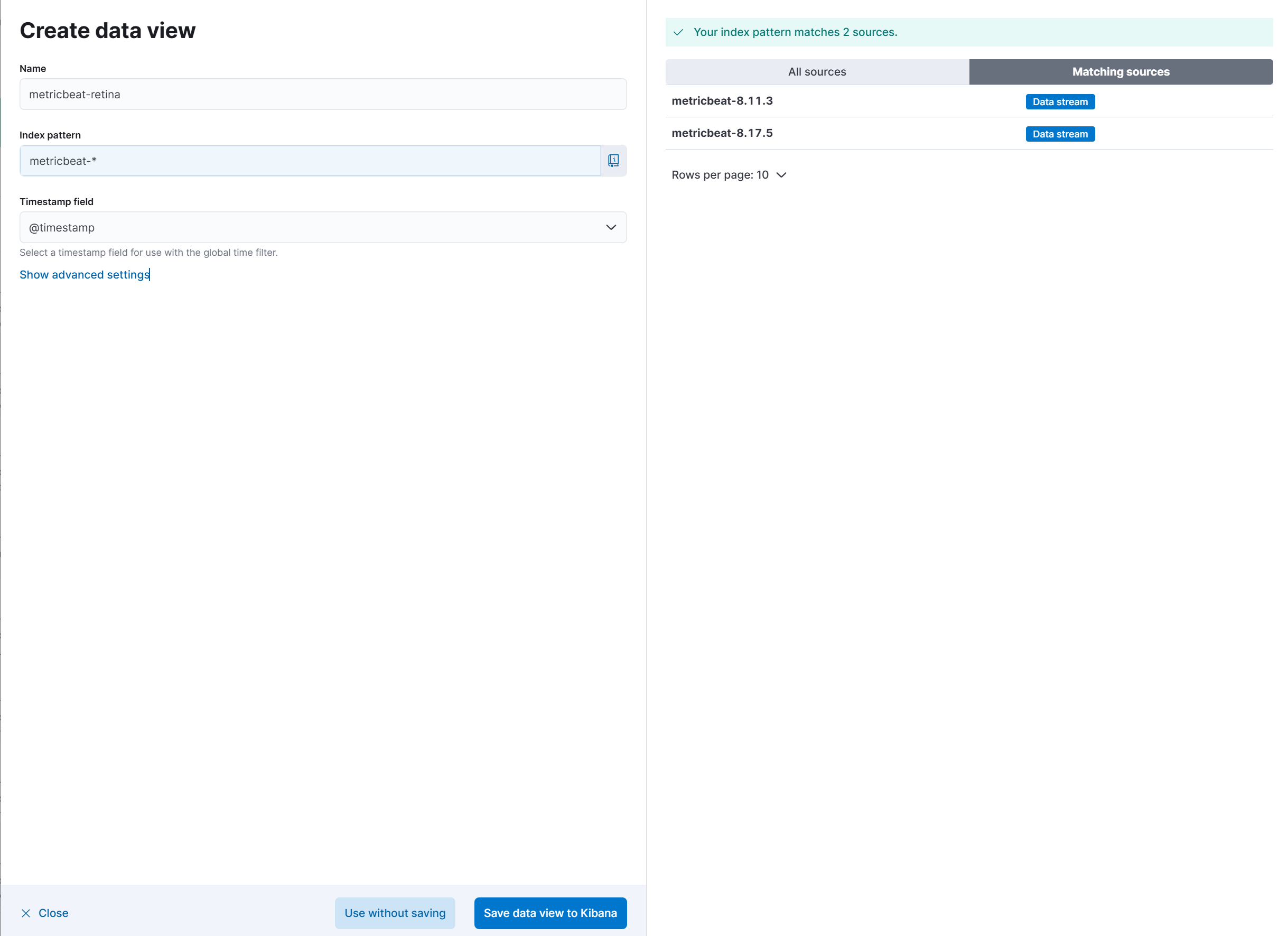
Task: Expand the Rows per page selector
Action: (729, 175)
